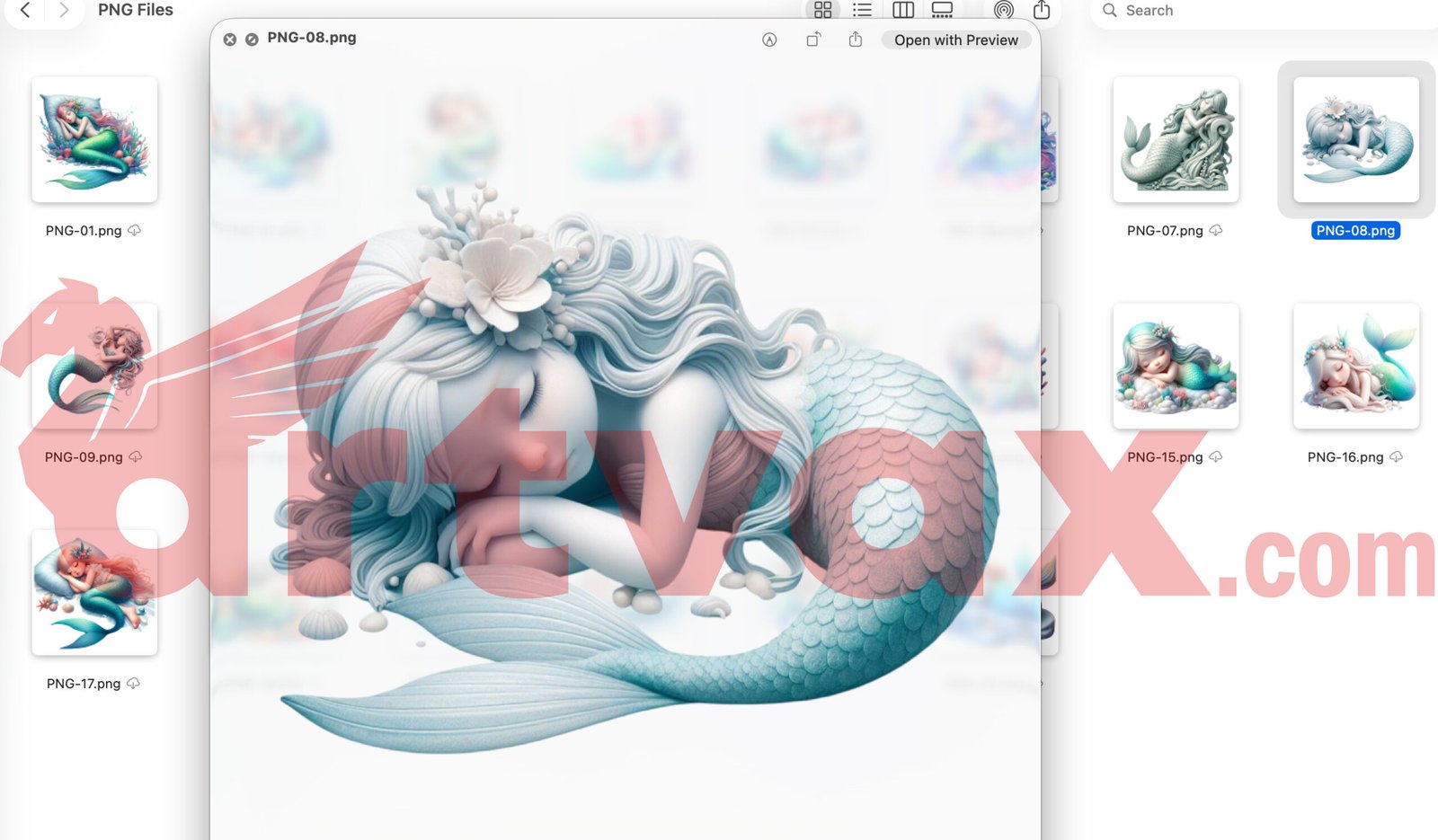The width and height of the screenshot is (1438, 840).
Task: Open Markup tool in Quick Look
Action: [769, 40]
